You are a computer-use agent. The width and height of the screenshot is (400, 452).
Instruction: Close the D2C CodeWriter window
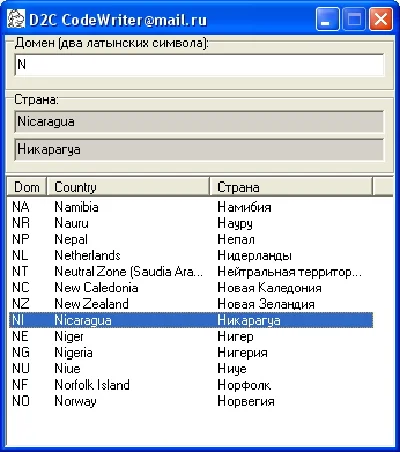click(381, 19)
